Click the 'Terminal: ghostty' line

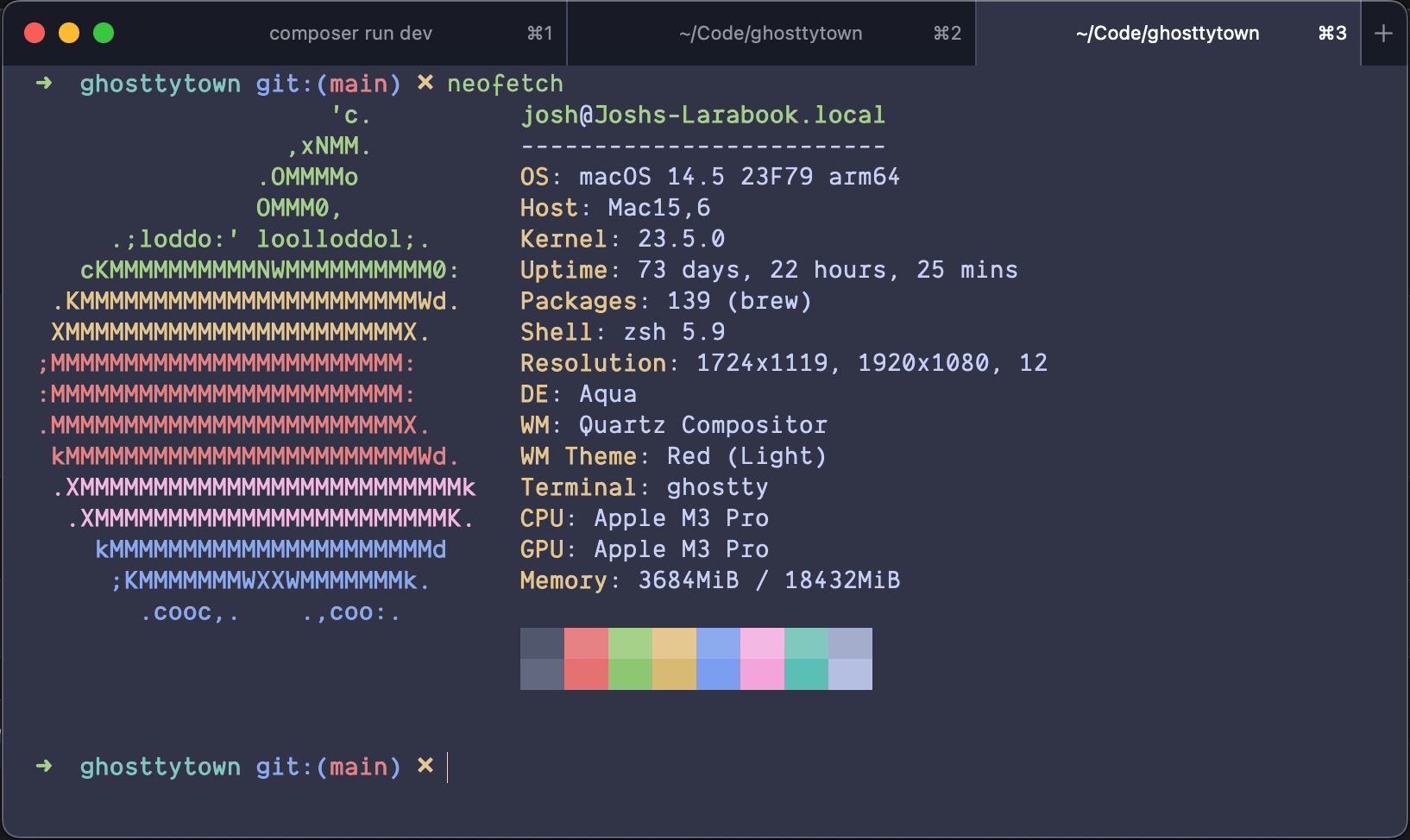pos(645,487)
